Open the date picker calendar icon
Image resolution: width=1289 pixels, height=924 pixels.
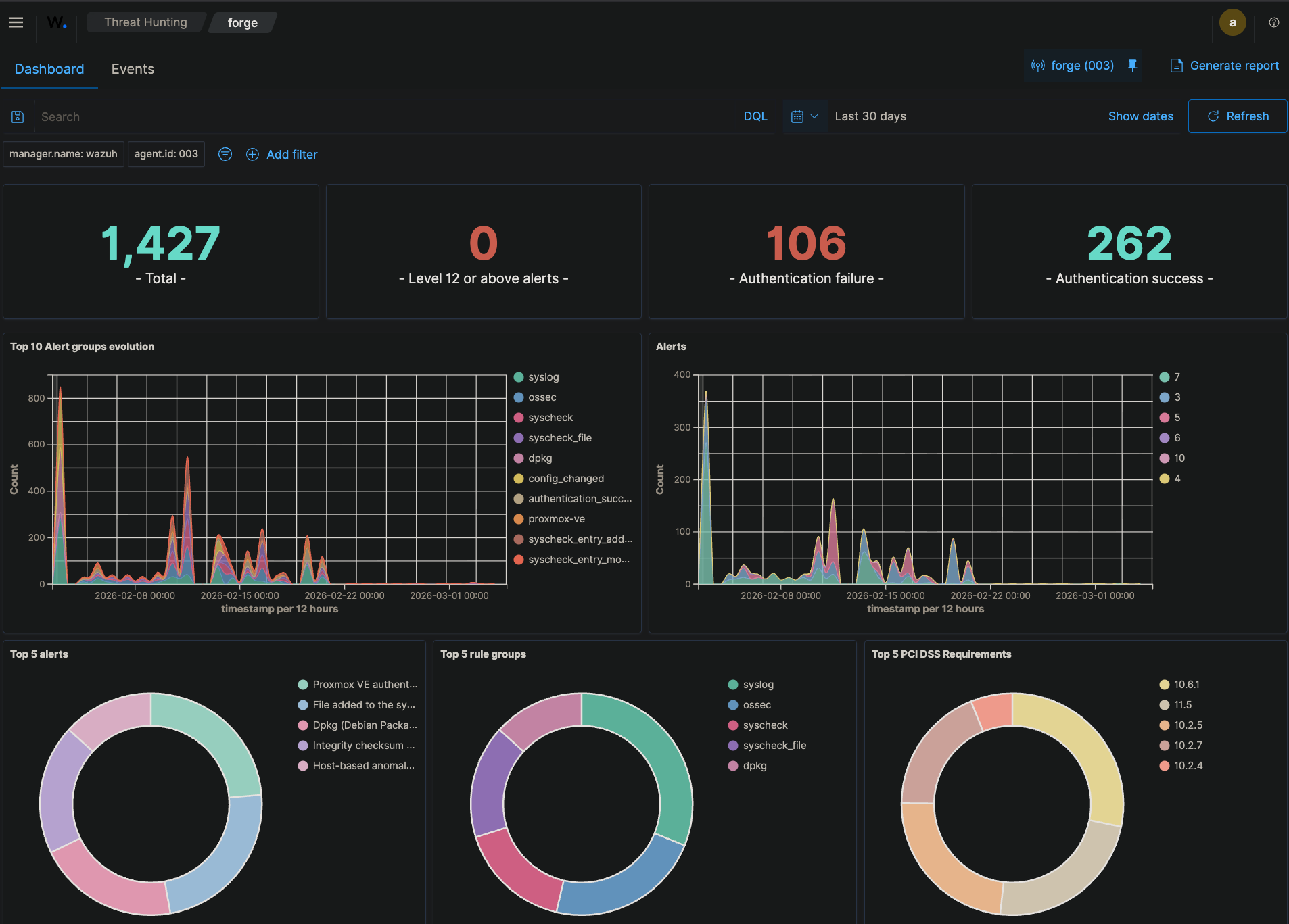(x=799, y=116)
